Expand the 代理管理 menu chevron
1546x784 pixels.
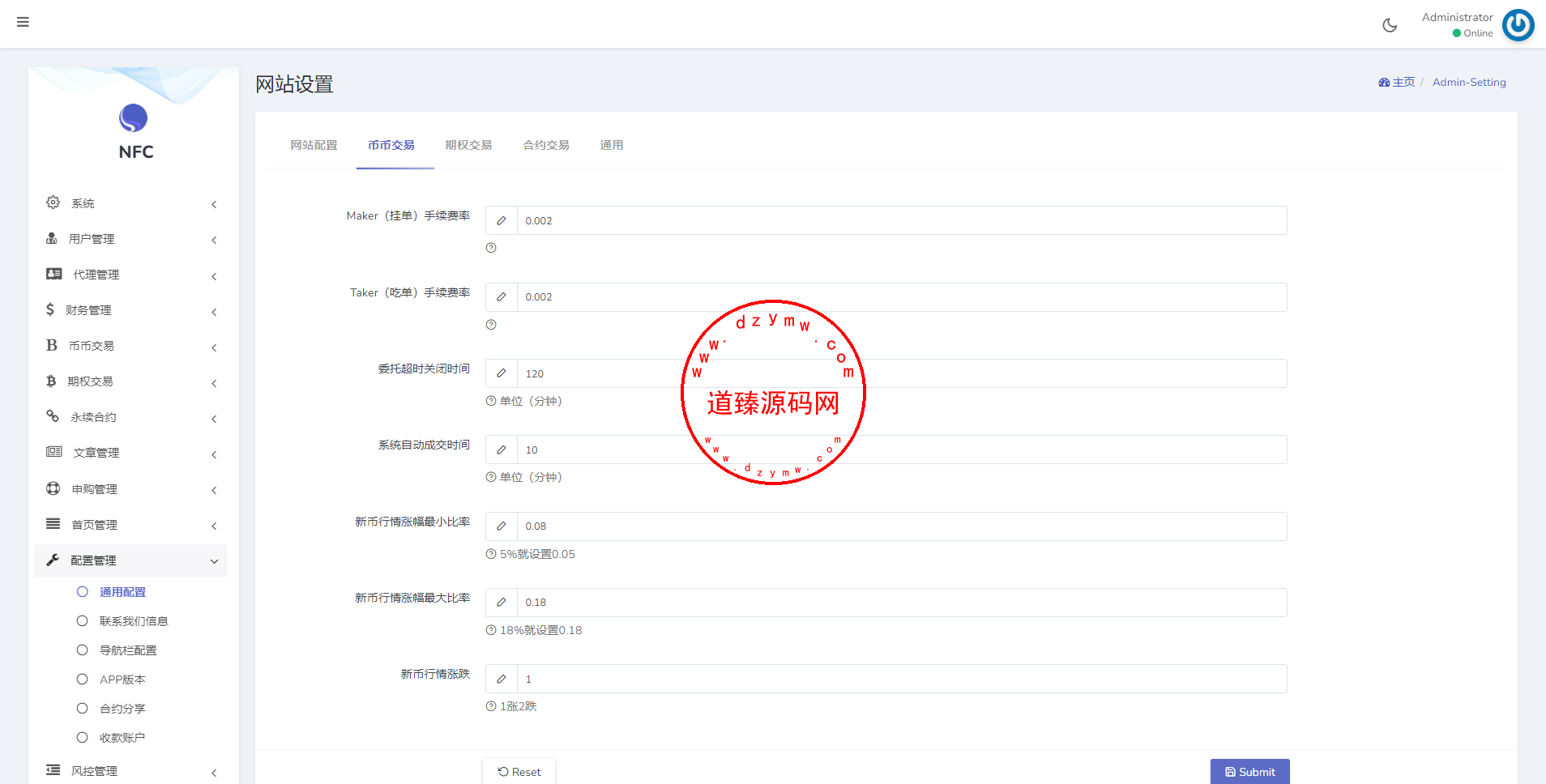click(214, 276)
